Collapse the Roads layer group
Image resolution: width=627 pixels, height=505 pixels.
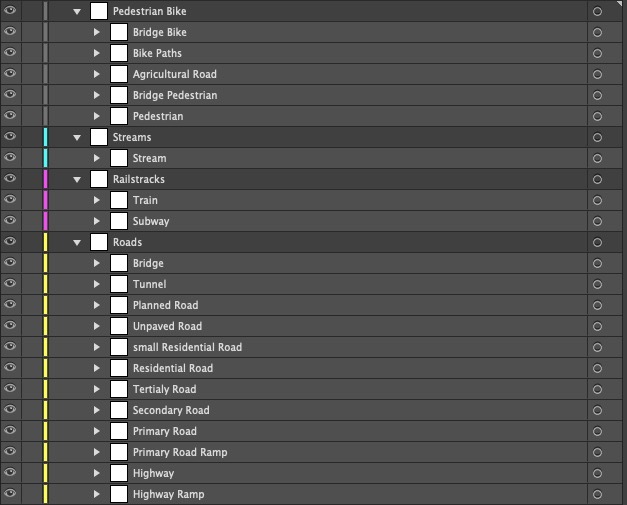pyautogui.click(x=77, y=243)
